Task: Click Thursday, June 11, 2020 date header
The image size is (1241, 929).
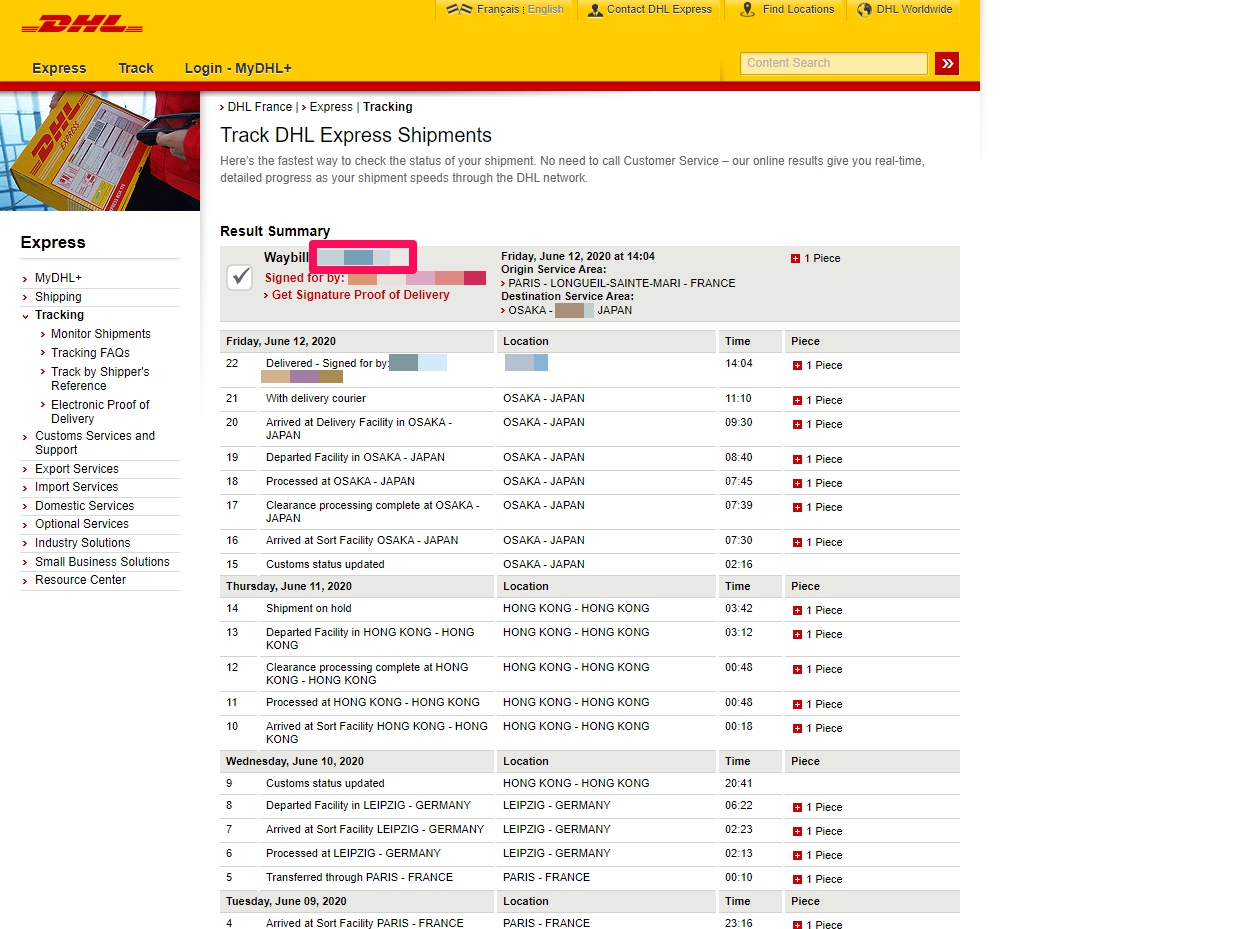Action: (x=289, y=587)
